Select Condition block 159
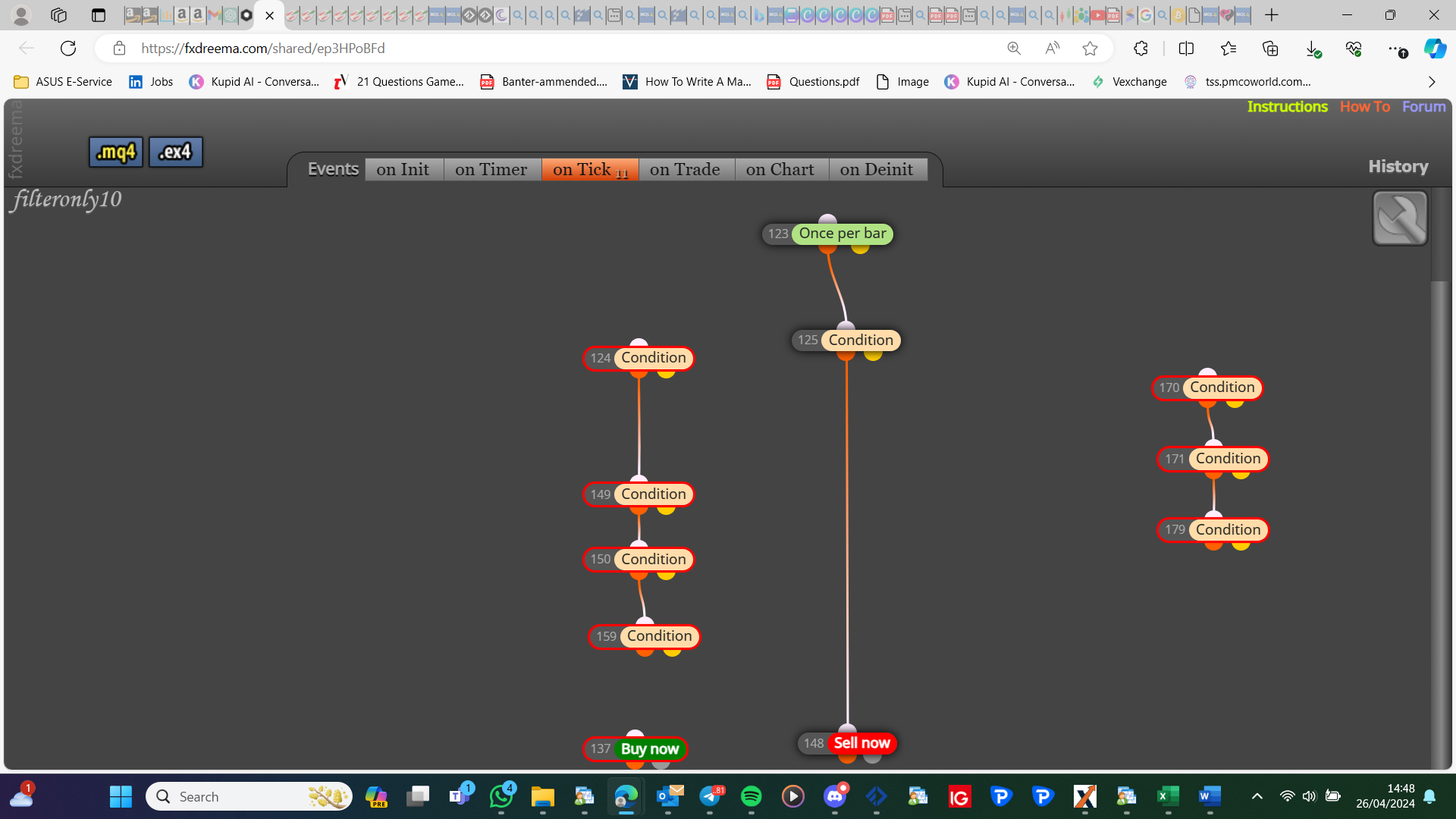This screenshot has height=819, width=1456. pyautogui.click(x=645, y=636)
